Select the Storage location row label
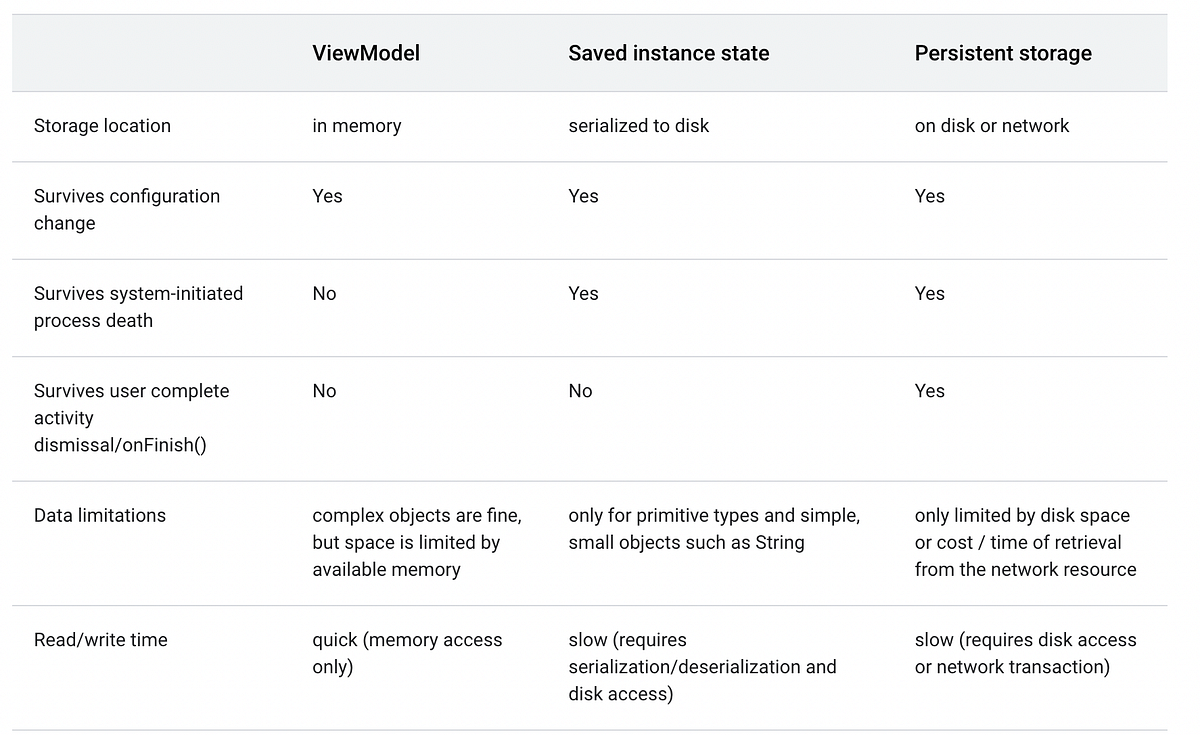Image resolution: width=1200 pixels, height=735 pixels. tap(102, 126)
